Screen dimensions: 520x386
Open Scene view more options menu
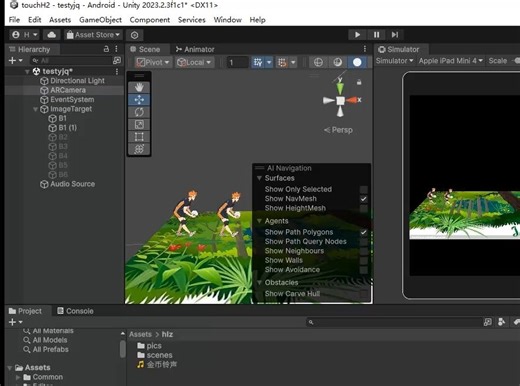tap(365, 49)
